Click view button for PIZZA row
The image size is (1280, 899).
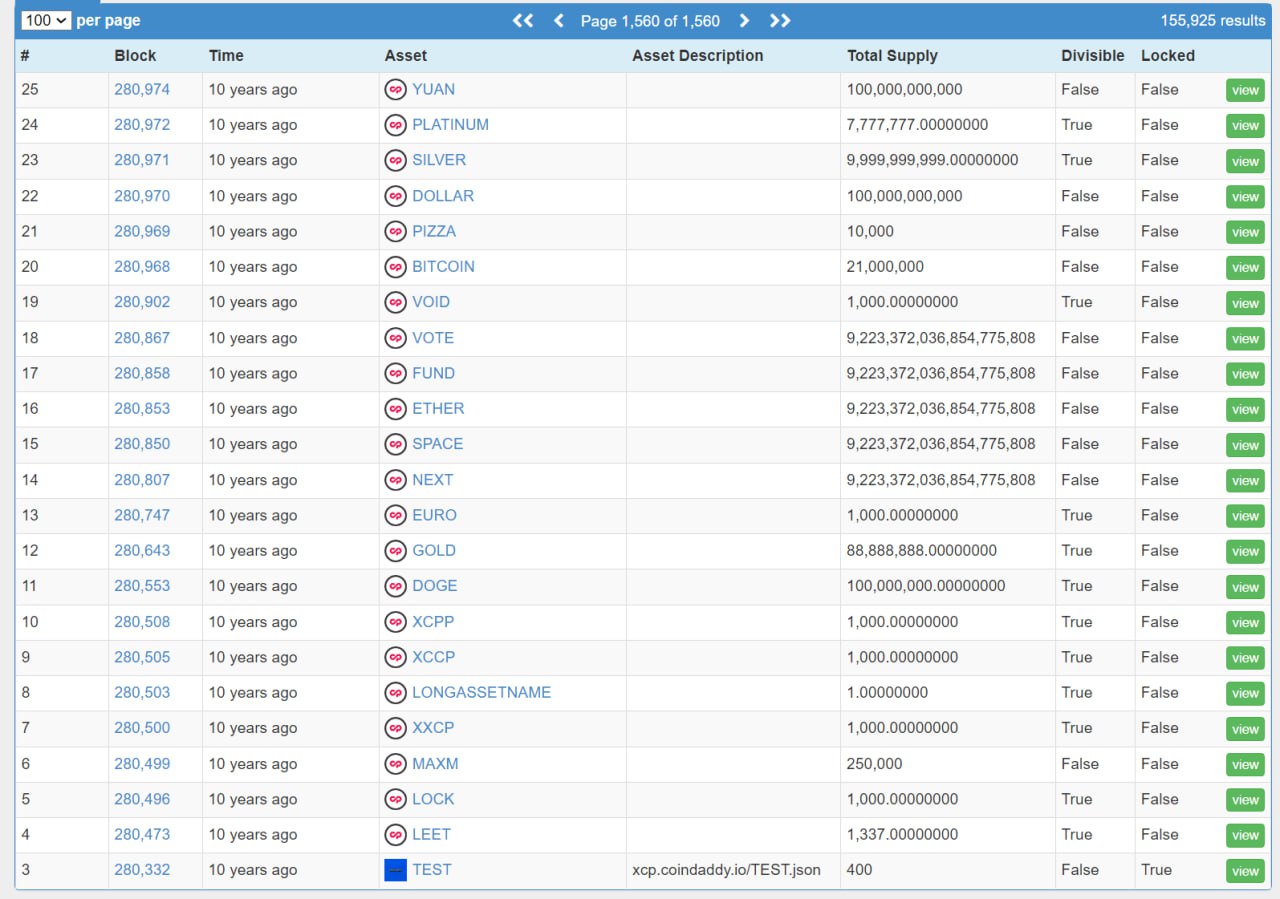point(1245,232)
